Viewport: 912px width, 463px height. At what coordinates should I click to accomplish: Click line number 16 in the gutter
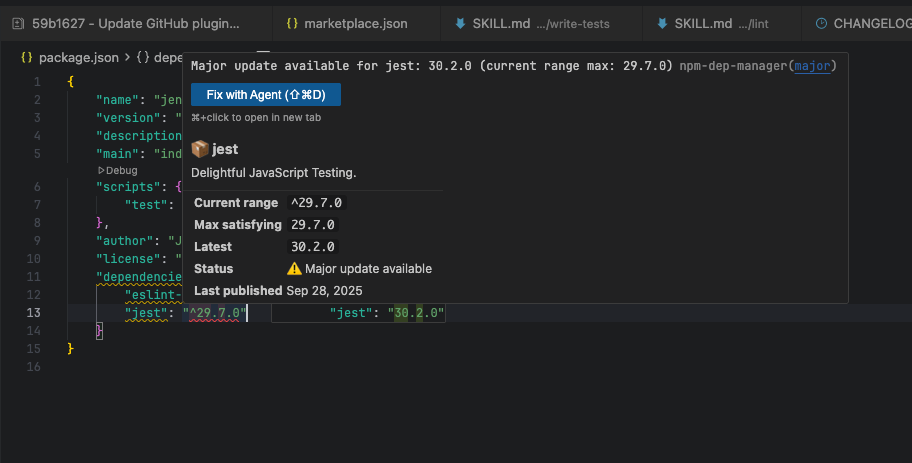click(x=34, y=367)
